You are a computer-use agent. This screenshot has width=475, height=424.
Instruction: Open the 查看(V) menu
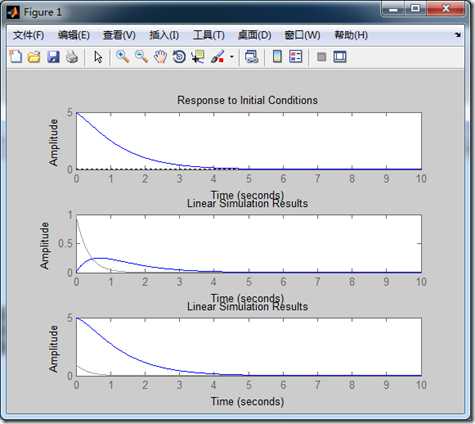[x=119, y=35]
